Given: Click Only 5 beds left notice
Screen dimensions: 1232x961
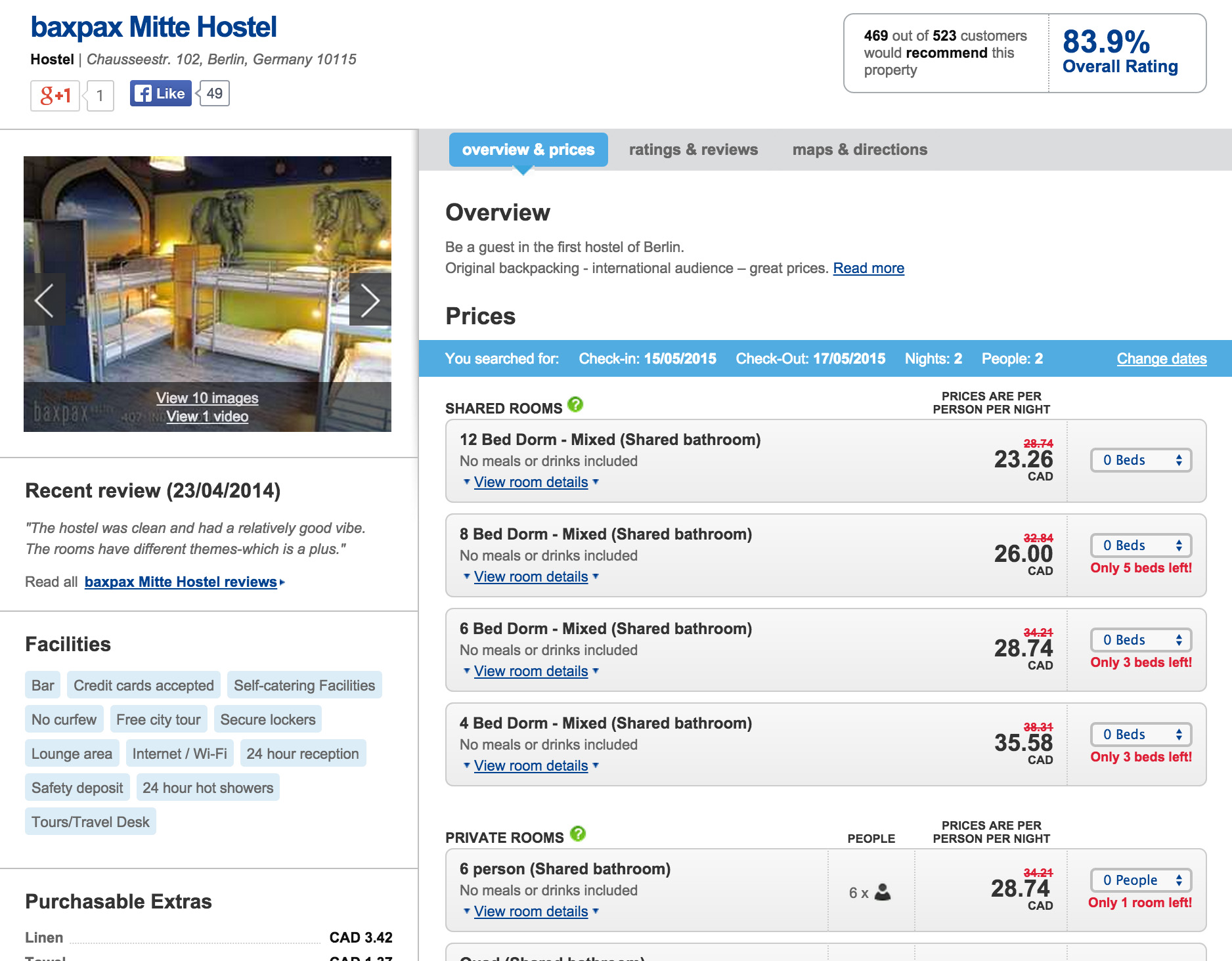Looking at the screenshot, I should point(1141,568).
